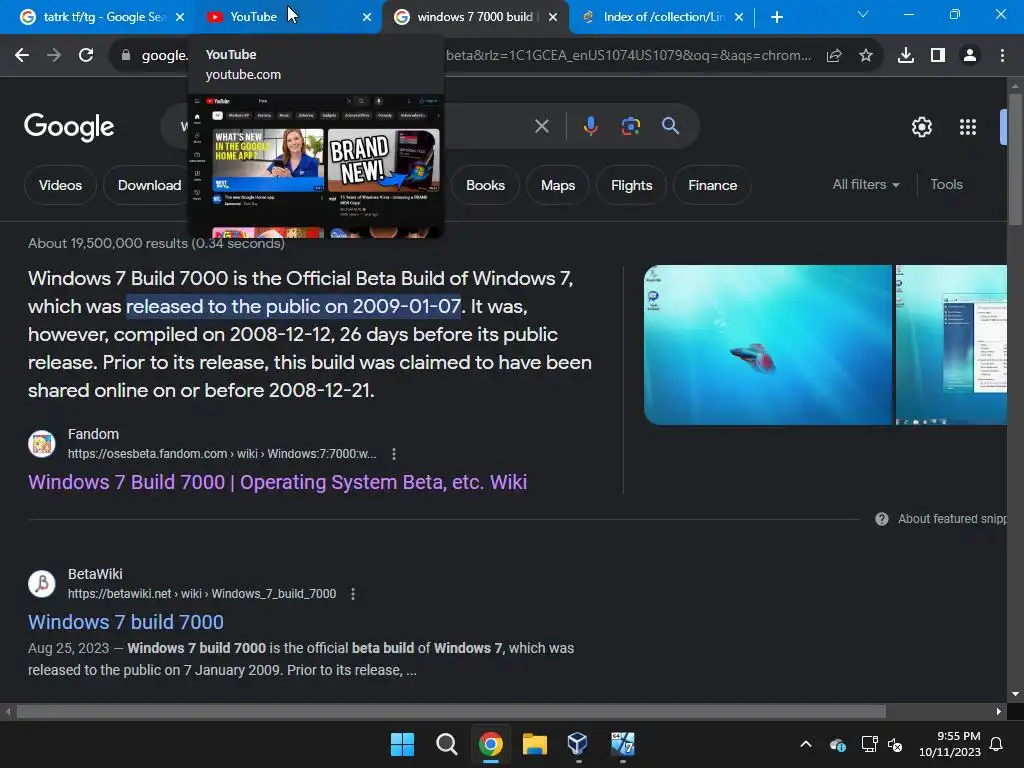Click the forward navigation arrow

(x=54, y=56)
